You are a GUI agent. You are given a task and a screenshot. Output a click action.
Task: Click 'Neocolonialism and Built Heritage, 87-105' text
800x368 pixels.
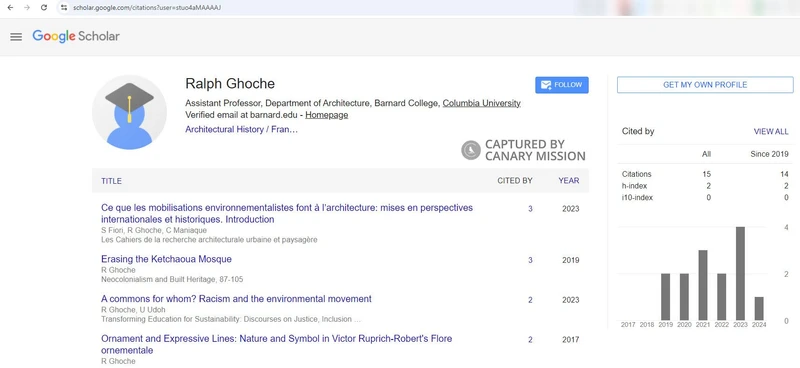(172, 279)
